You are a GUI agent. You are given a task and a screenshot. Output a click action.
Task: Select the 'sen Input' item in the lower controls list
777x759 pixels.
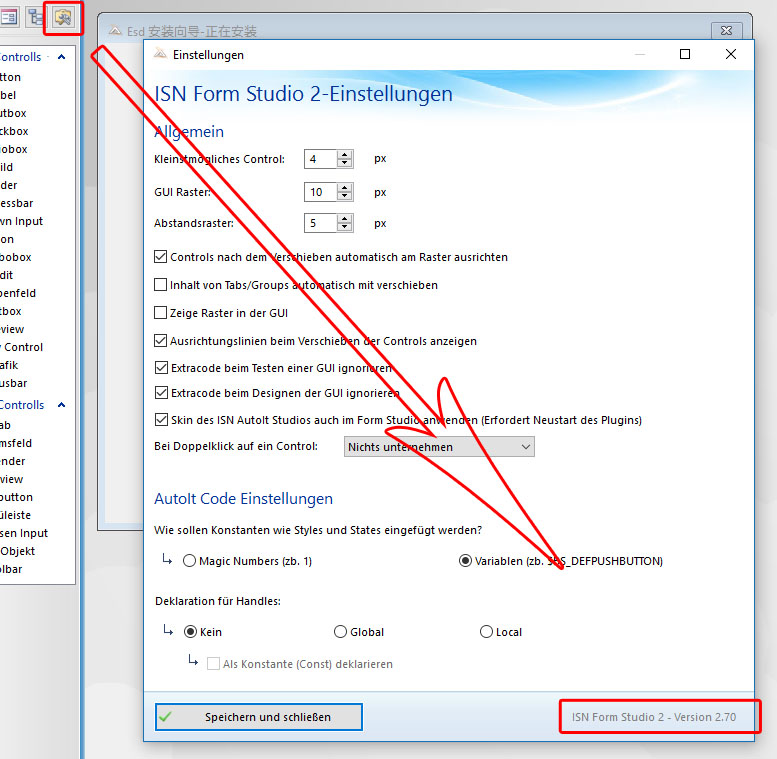(24, 533)
